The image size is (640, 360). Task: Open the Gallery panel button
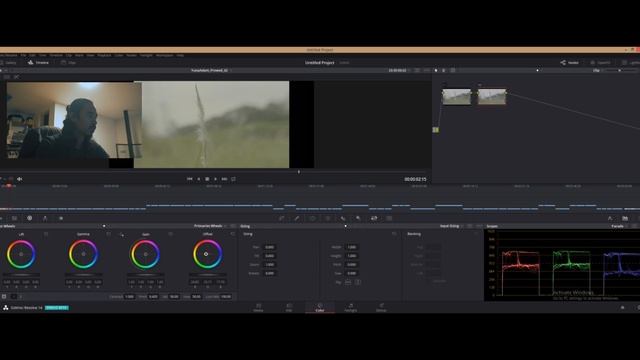(x=9, y=62)
